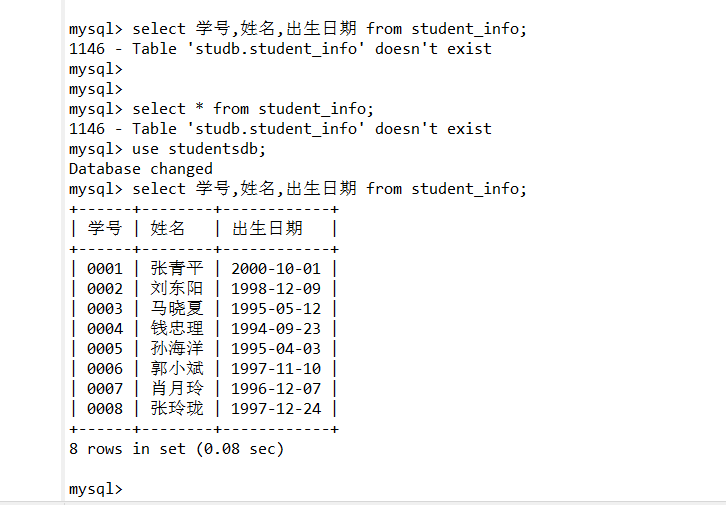This screenshot has height=505, width=726.
Task: Select the student name 钱忠理
Action: (177, 329)
